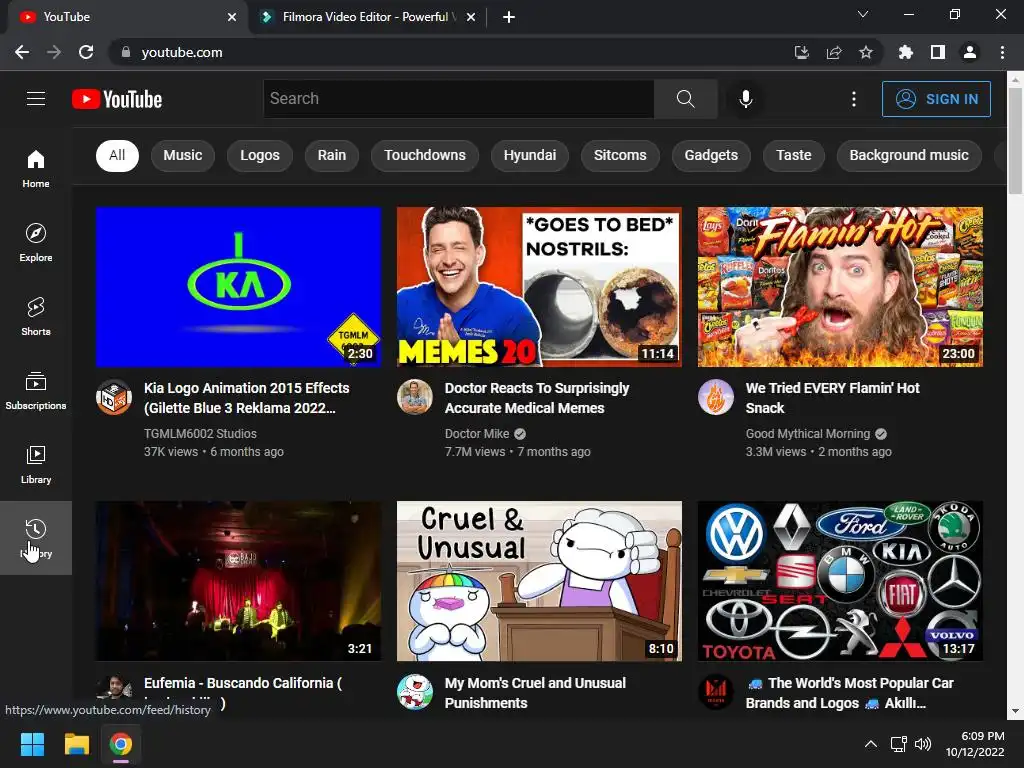Open We Tried EVERY Flamin' Hot title
This screenshot has height=768, width=1024.
pos(833,398)
